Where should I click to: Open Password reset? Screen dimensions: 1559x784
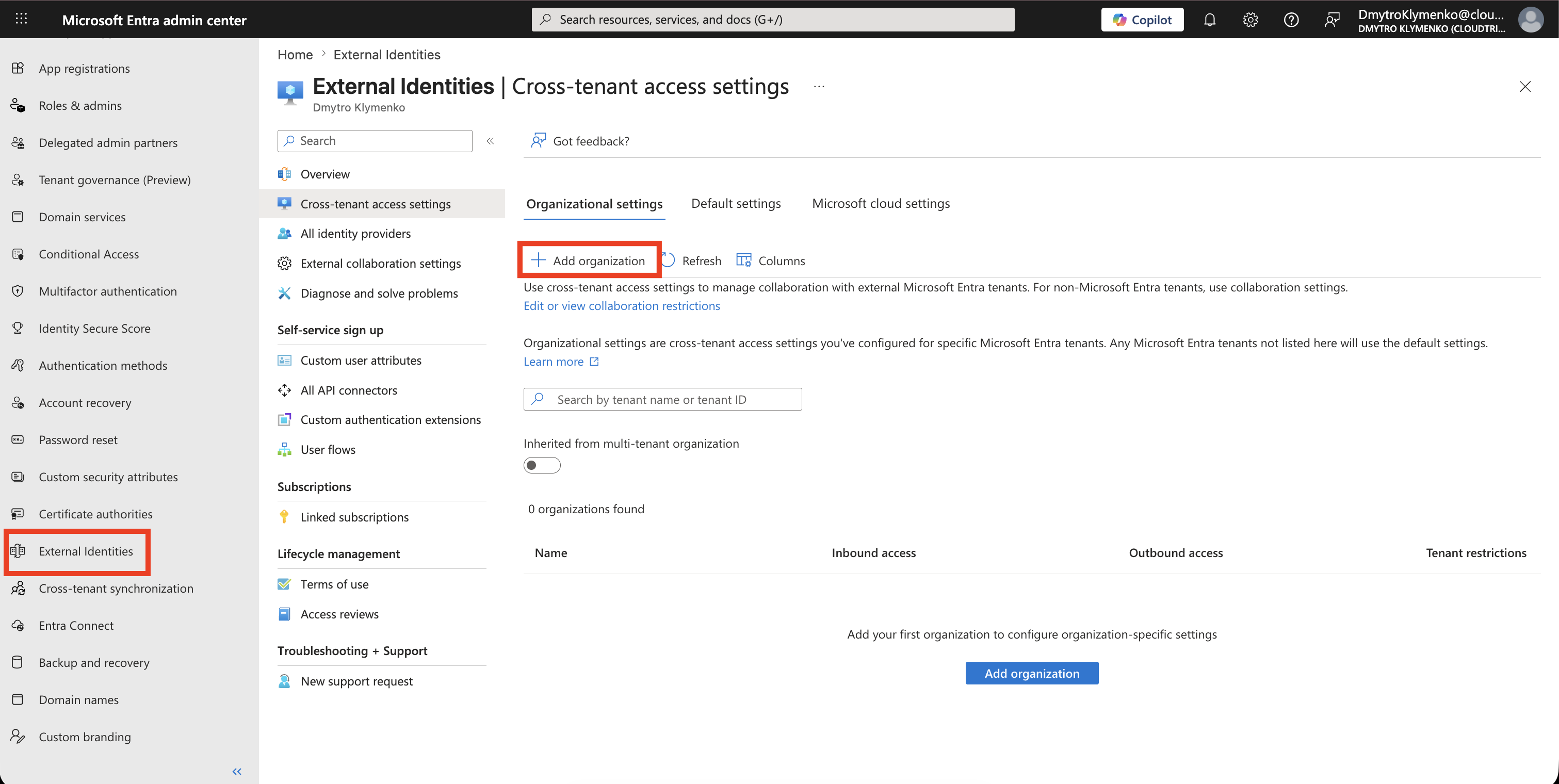point(78,440)
